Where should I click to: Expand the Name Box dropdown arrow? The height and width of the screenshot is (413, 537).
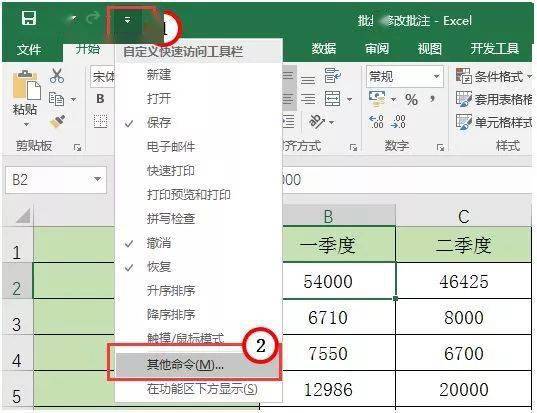point(97,179)
